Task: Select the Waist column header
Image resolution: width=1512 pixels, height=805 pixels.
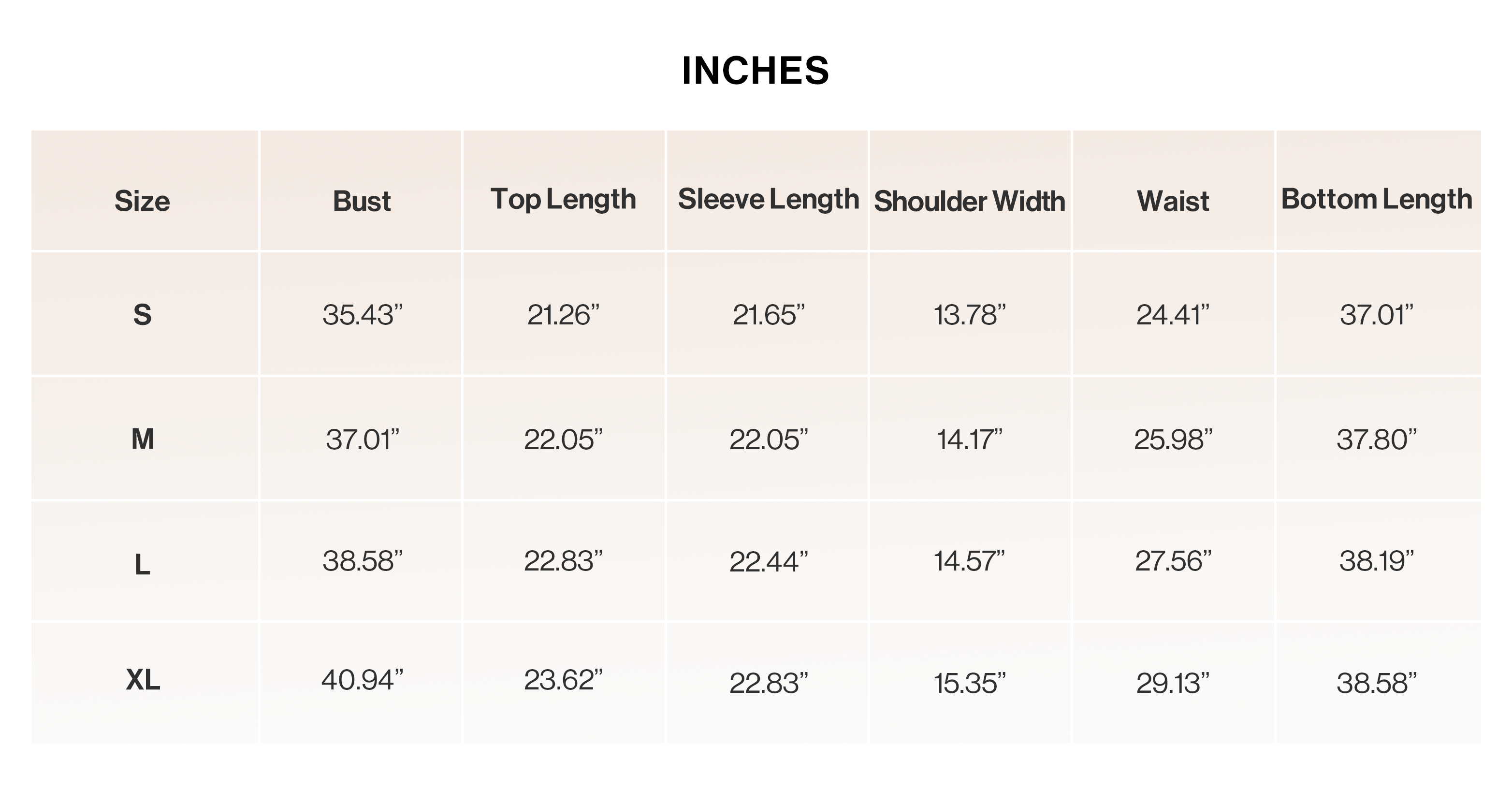Action: [x=1173, y=202]
